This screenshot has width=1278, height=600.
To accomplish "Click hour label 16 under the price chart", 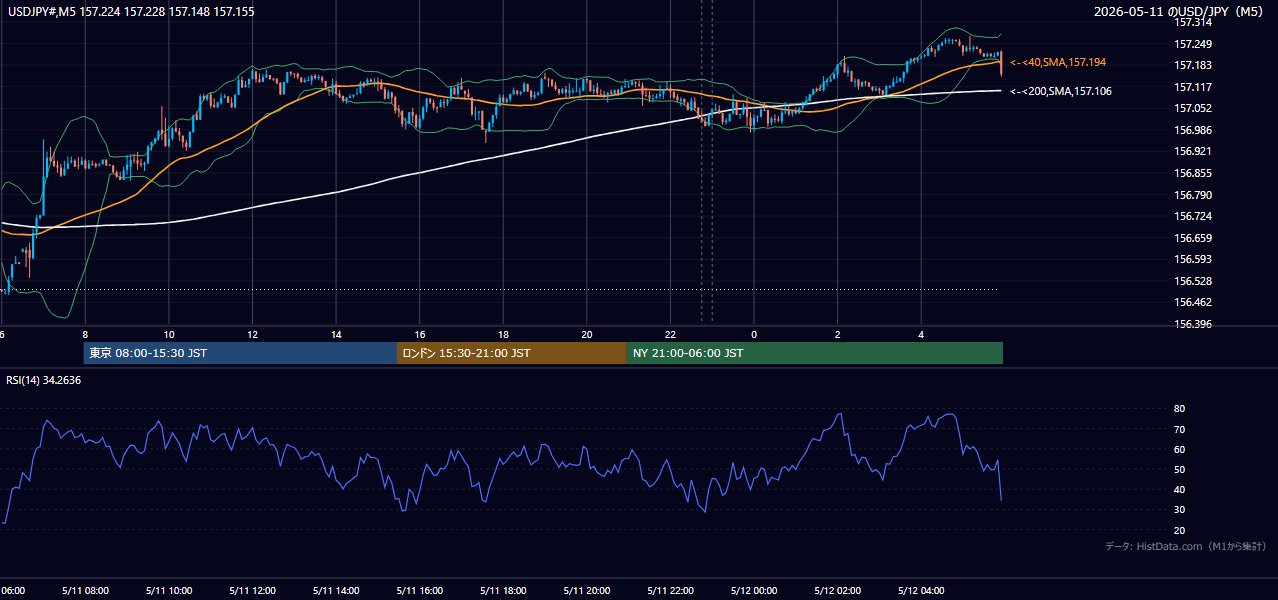I will coord(420,334).
